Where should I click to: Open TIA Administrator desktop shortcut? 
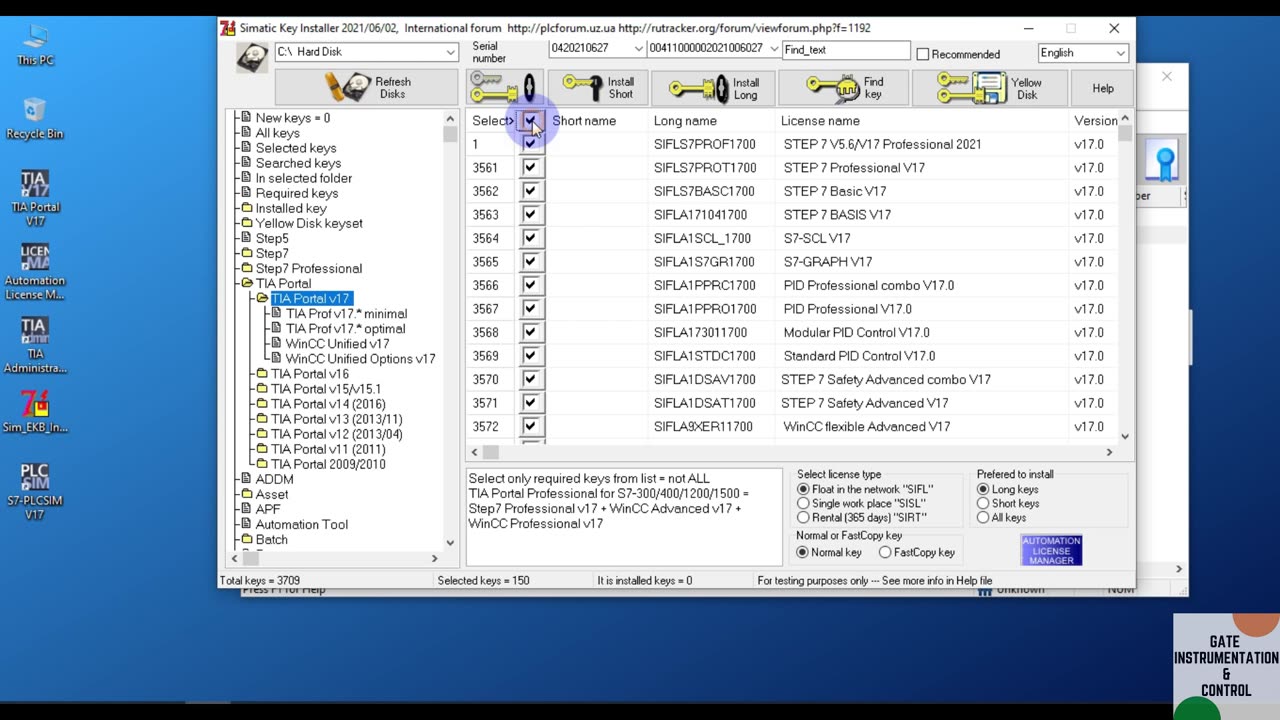tap(35, 345)
